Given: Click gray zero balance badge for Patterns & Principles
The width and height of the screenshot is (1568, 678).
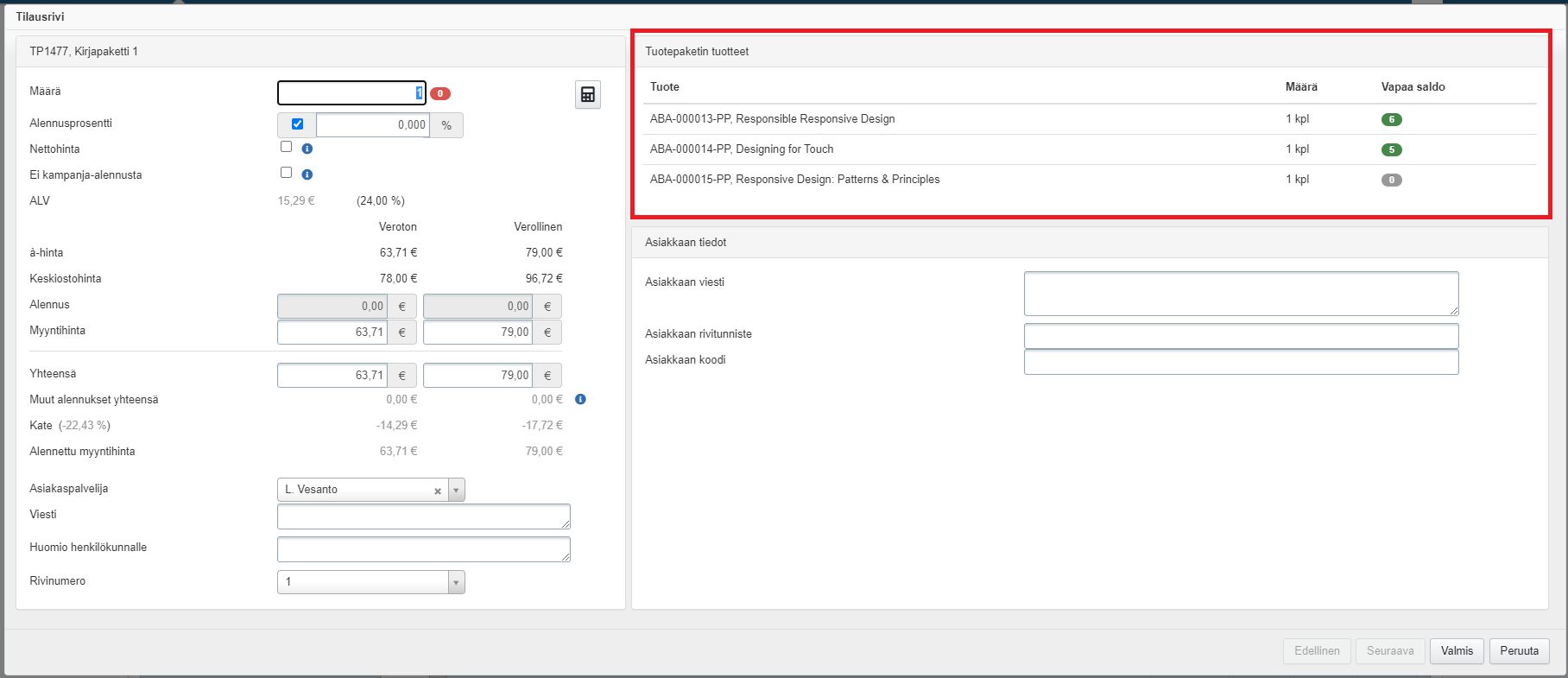Looking at the screenshot, I should [x=1391, y=180].
